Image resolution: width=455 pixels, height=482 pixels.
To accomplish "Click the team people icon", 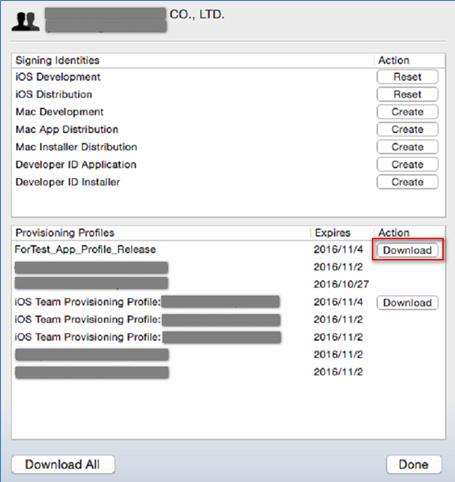I will click(26, 22).
